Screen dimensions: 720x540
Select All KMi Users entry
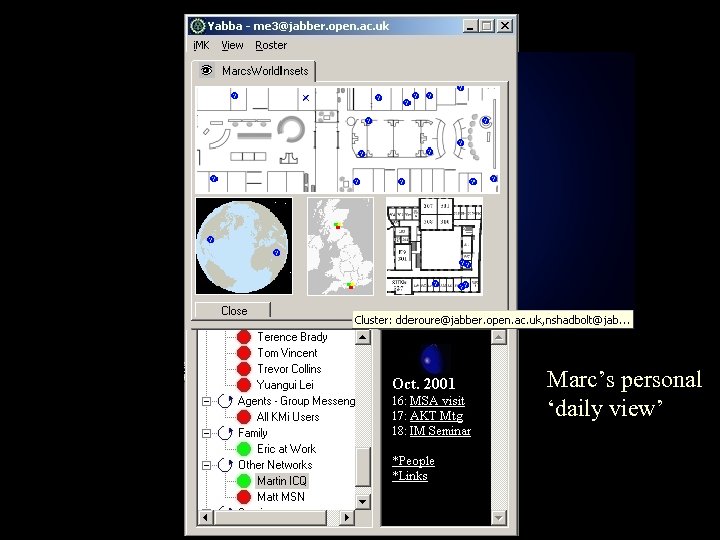pyautogui.click(x=287, y=417)
